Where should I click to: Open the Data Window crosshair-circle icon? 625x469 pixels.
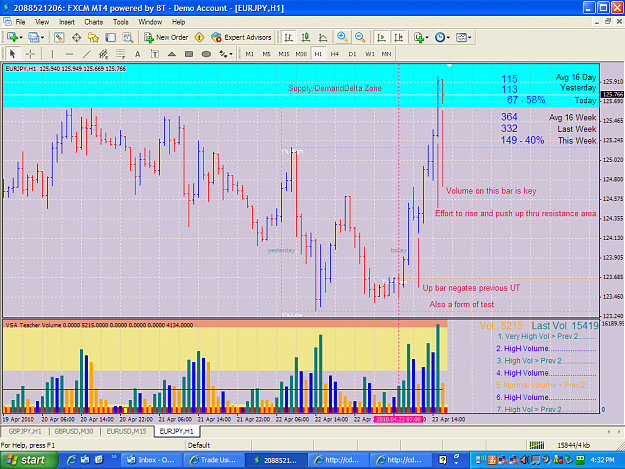coord(76,37)
